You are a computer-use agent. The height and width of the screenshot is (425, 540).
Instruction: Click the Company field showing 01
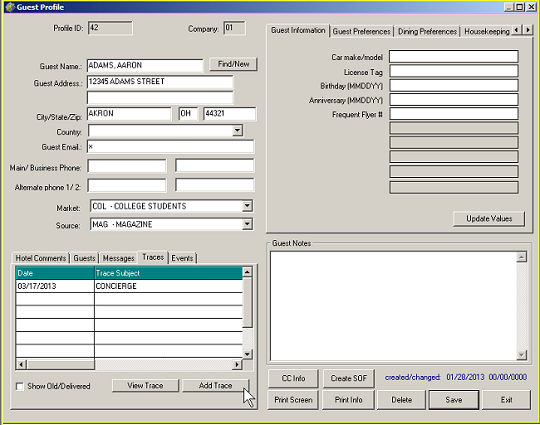pos(234,28)
